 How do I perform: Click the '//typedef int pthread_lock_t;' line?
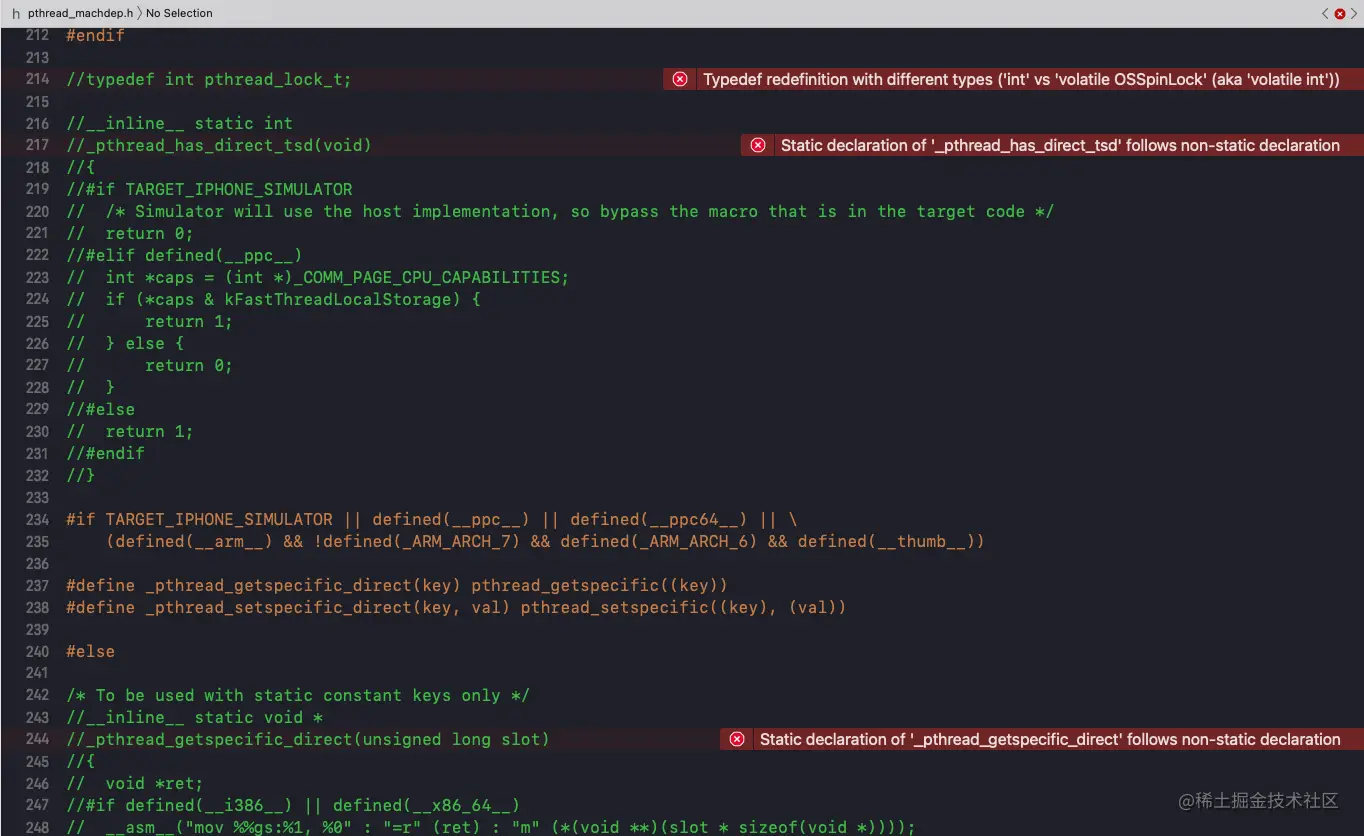pyautogui.click(x=209, y=79)
